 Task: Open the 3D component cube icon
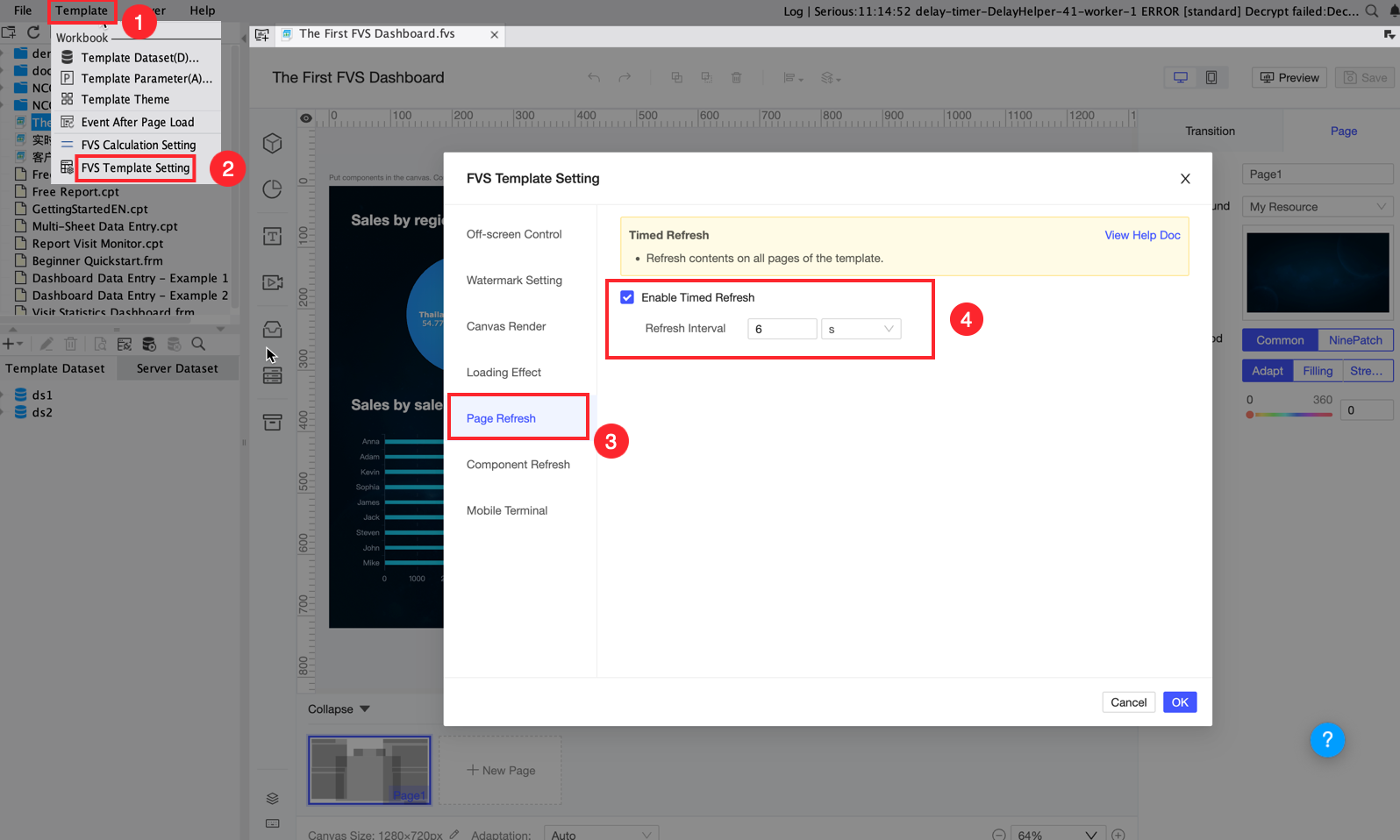(273, 143)
